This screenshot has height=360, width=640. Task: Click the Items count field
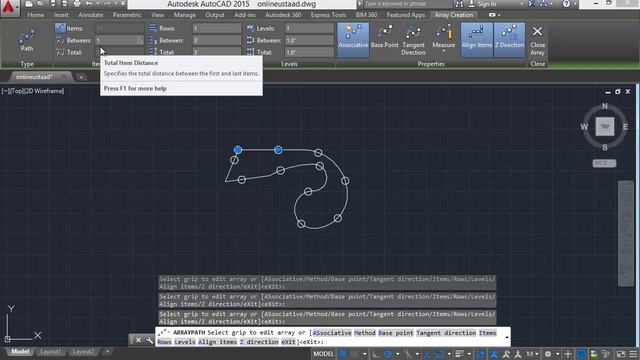point(119,28)
